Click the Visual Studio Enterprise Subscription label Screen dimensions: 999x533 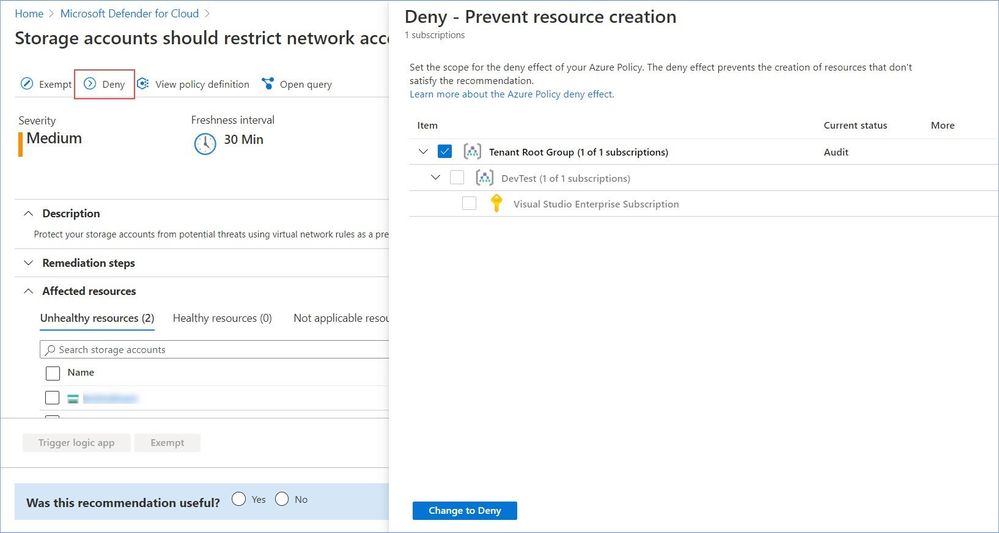pos(596,204)
